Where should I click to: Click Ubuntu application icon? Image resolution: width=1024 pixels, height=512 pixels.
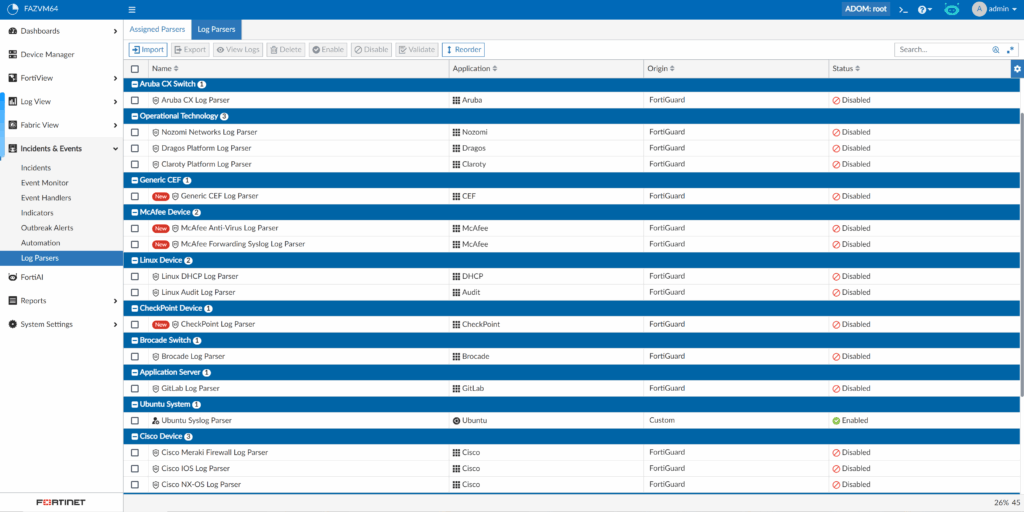click(456, 421)
